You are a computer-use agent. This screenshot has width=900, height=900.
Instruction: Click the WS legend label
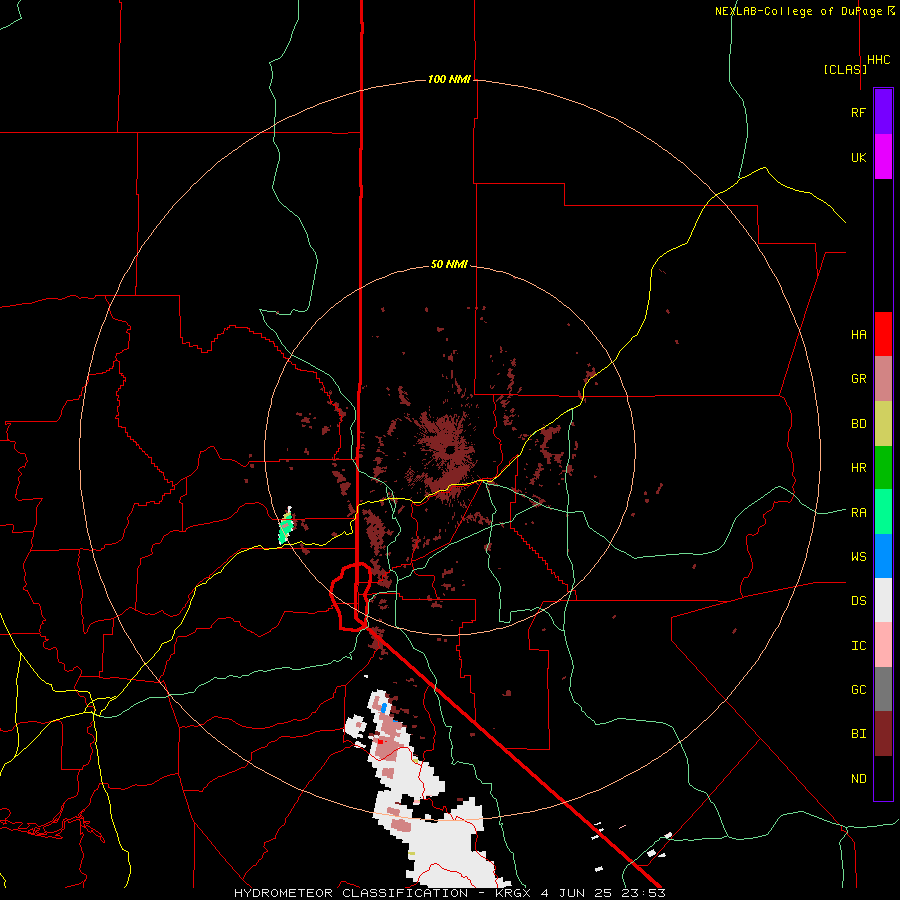(858, 556)
